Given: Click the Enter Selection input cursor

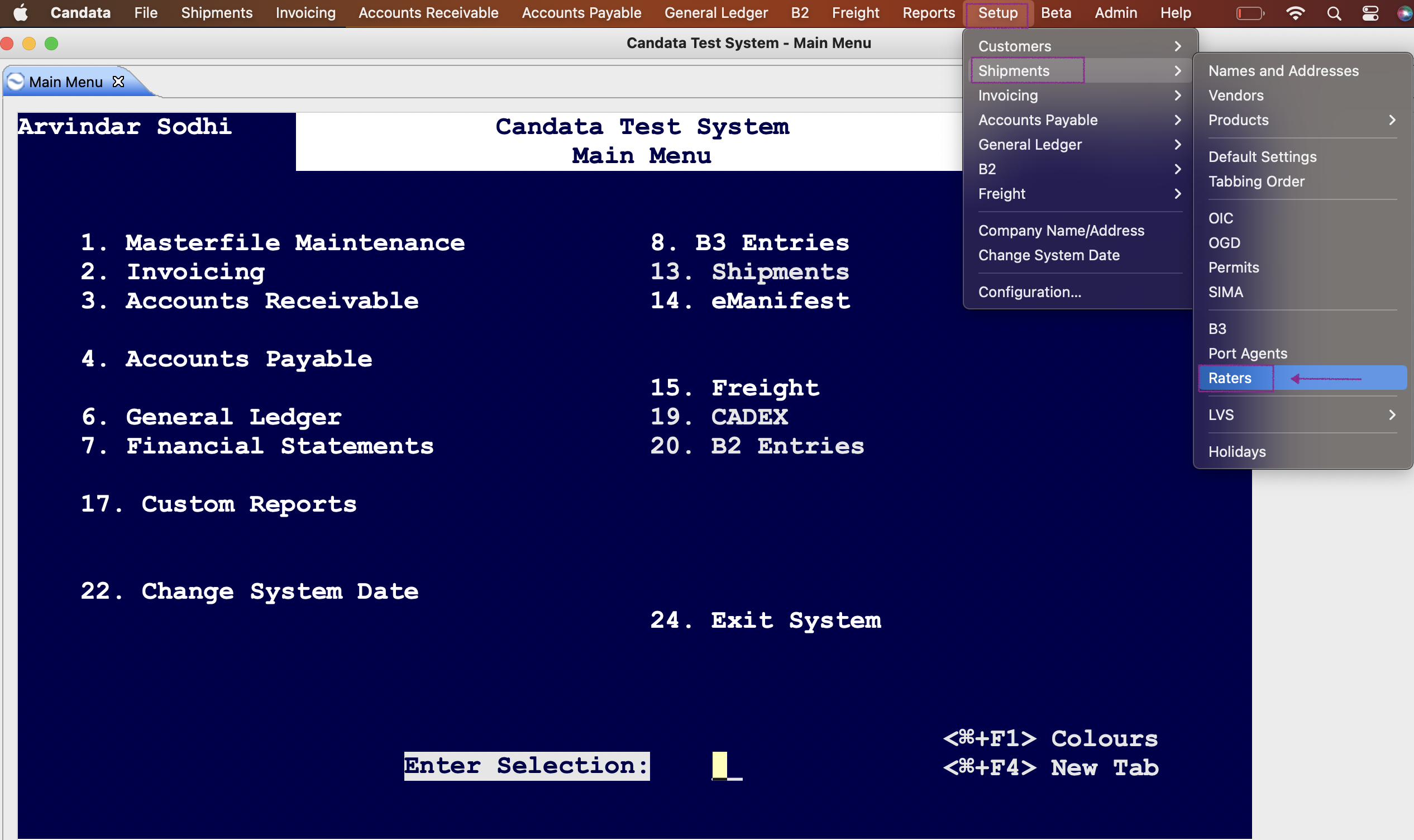Looking at the screenshot, I should [x=720, y=766].
